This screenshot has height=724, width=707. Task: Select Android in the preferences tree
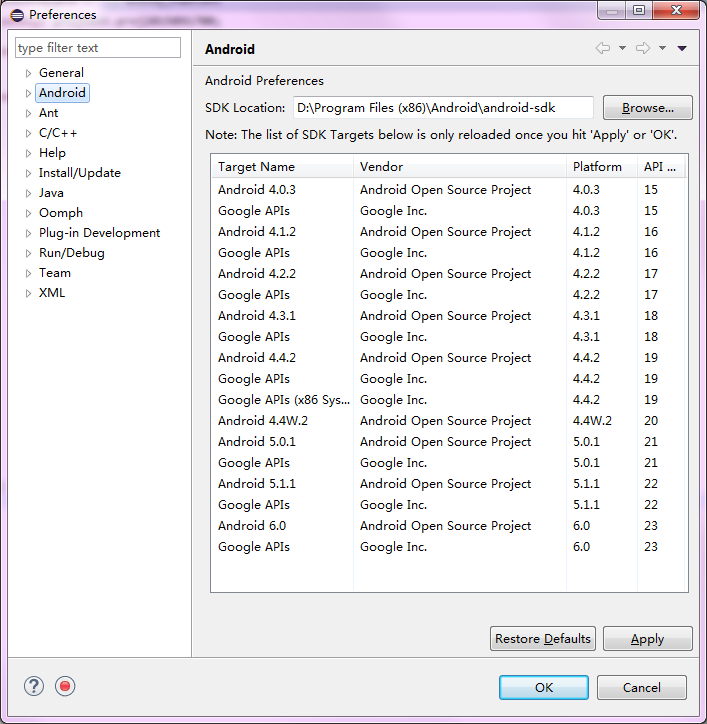(62, 93)
